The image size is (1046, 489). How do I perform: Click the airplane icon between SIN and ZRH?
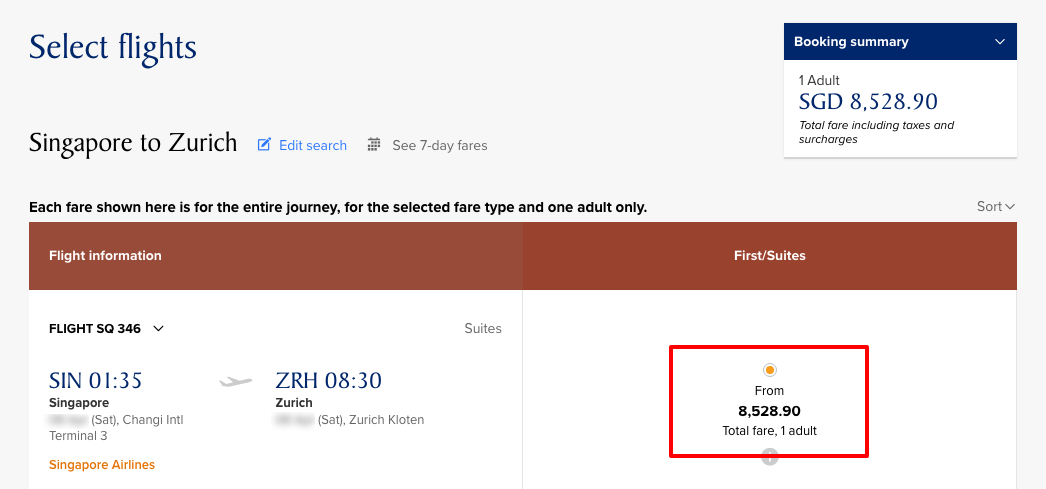(236, 381)
